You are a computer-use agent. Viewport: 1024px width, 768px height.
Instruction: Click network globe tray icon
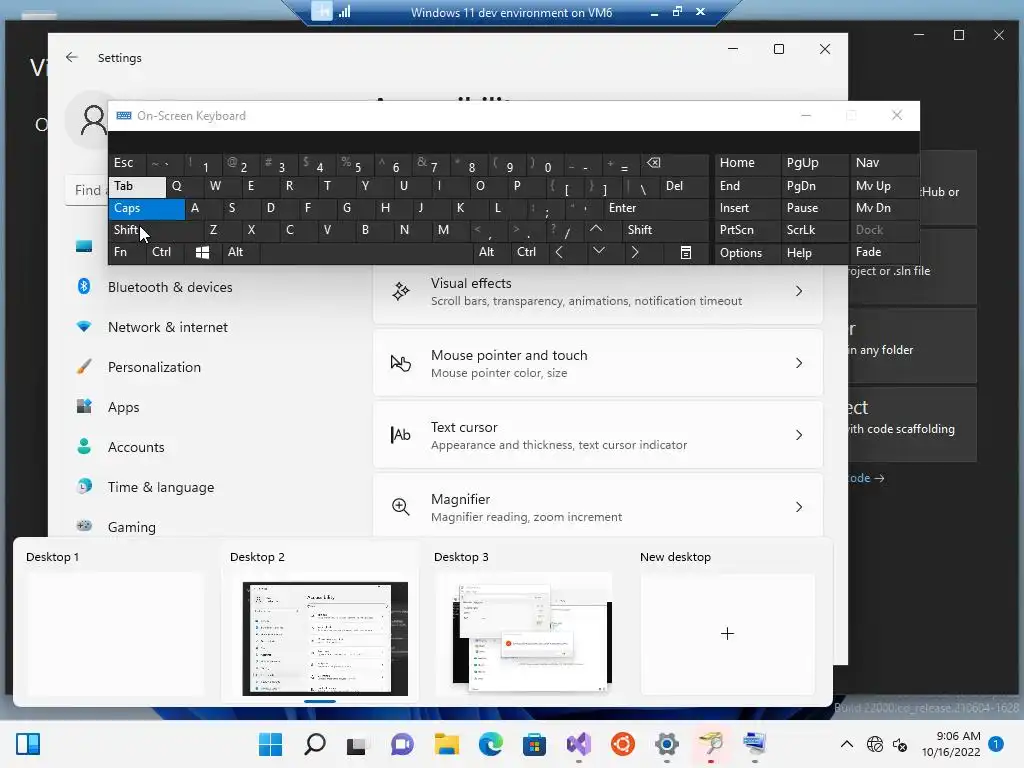[x=874, y=744]
